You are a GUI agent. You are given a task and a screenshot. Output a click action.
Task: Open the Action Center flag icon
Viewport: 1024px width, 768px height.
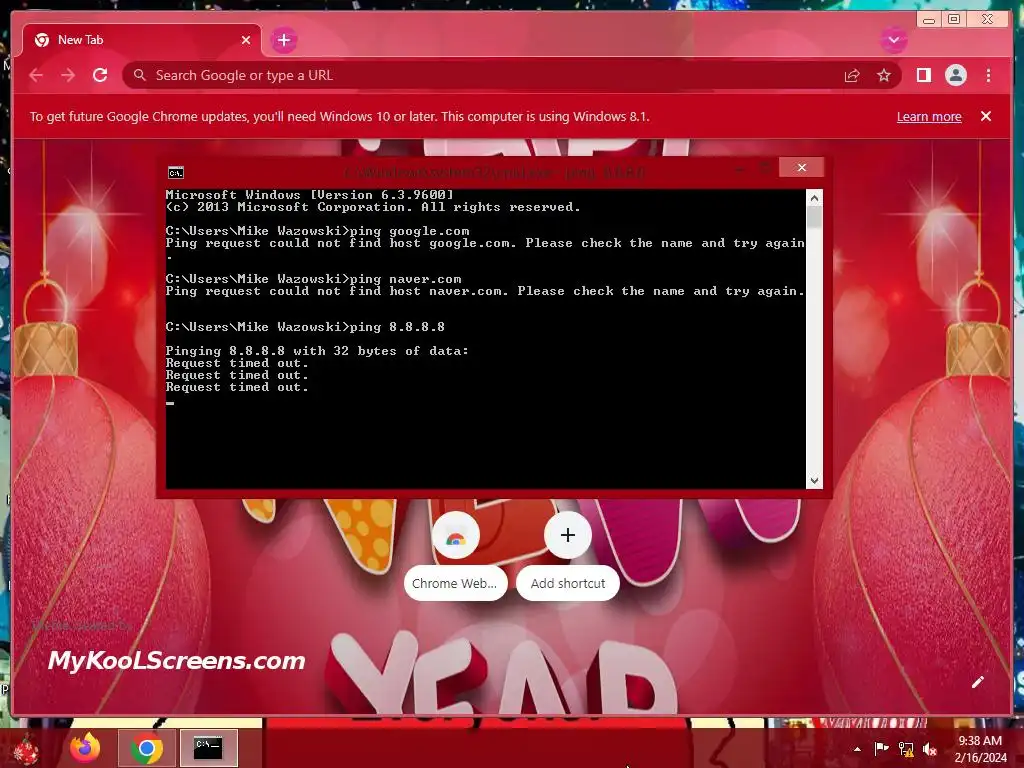(881, 749)
